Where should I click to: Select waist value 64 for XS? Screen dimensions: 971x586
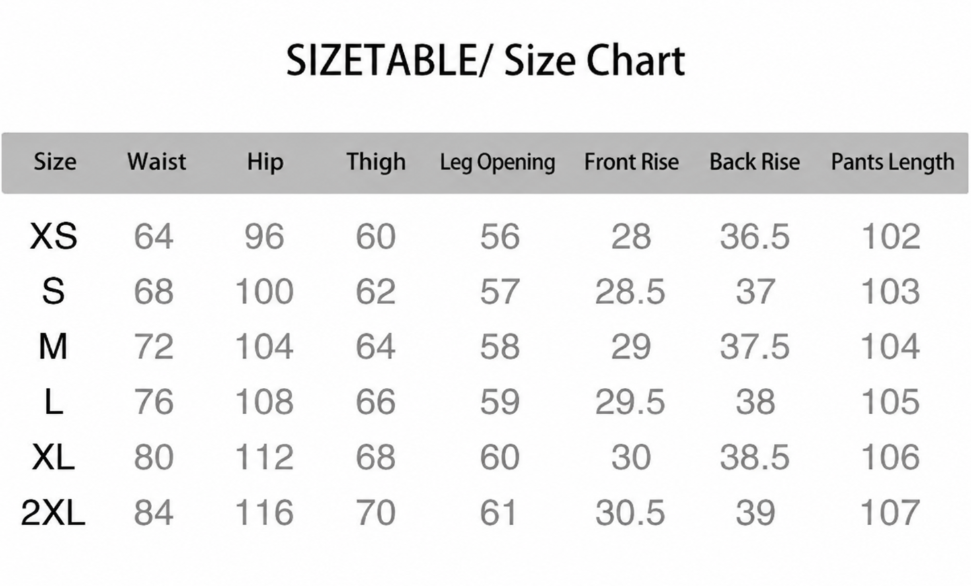[154, 237]
